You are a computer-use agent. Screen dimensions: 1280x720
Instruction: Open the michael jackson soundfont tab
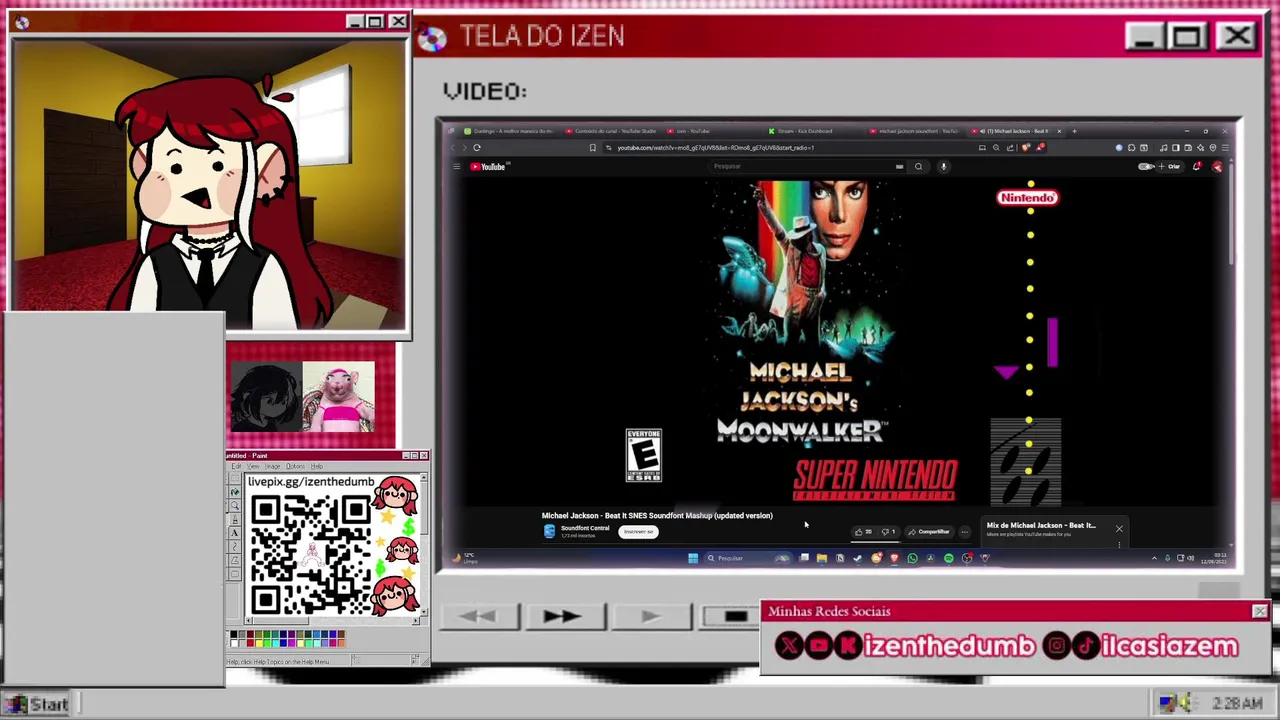click(915, 131)
